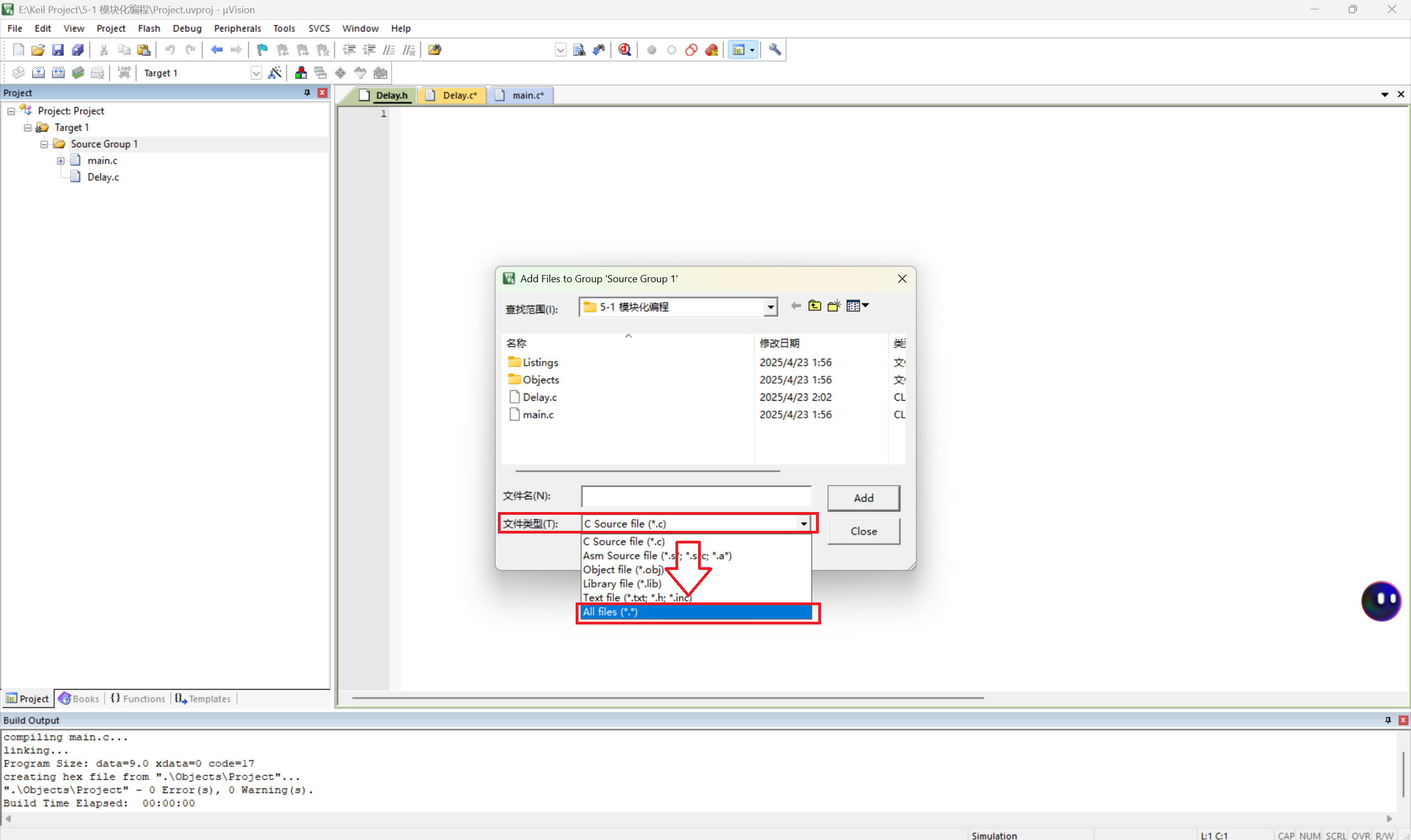Open the Target 1 dropdown

coord(256,73)
